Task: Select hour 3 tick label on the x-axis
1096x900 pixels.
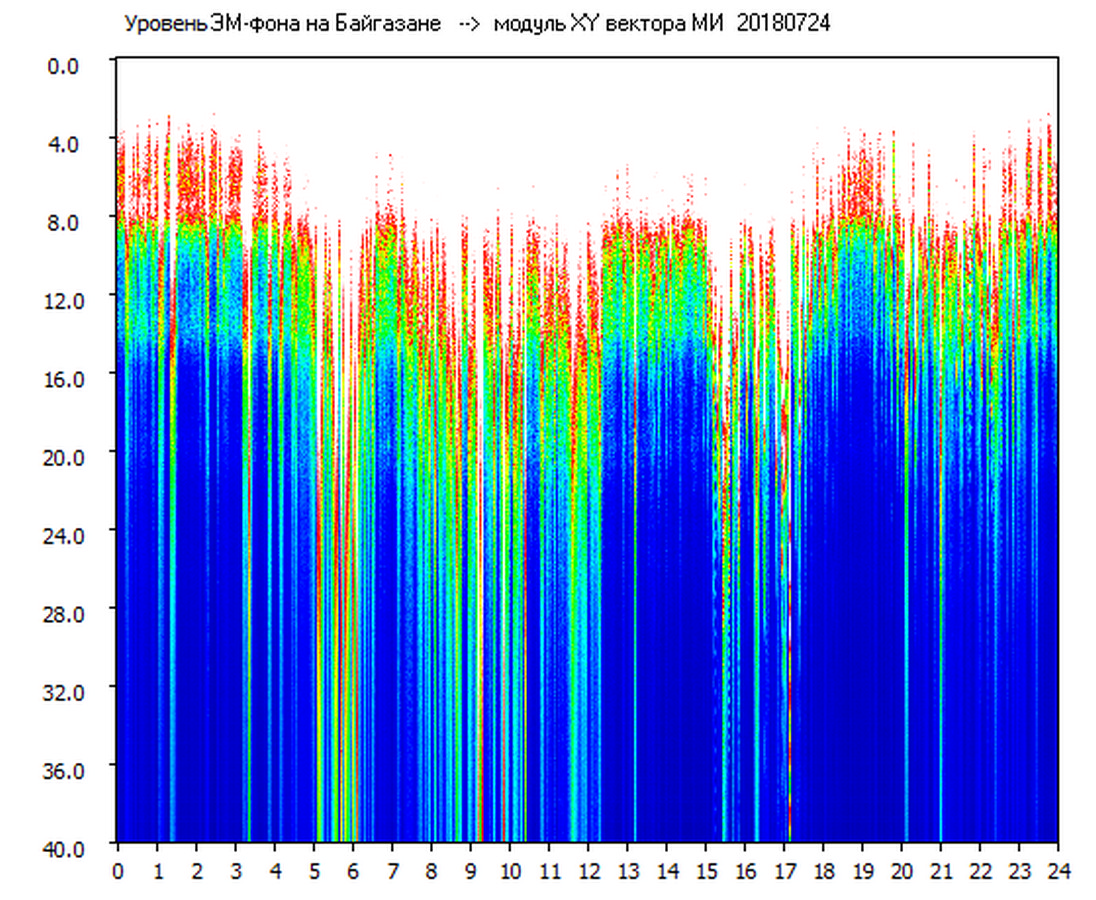Action: point(235,871)
